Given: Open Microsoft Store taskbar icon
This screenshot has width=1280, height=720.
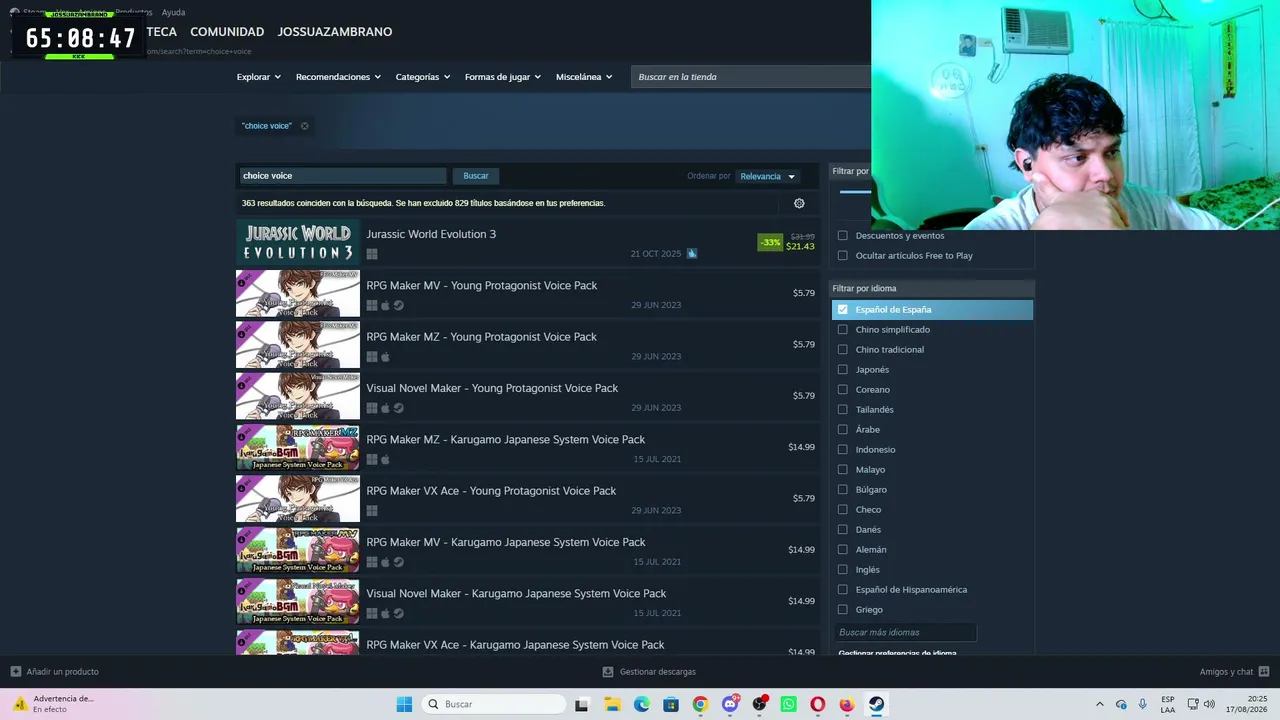Looking at the screenshot, I should point(671,704).
